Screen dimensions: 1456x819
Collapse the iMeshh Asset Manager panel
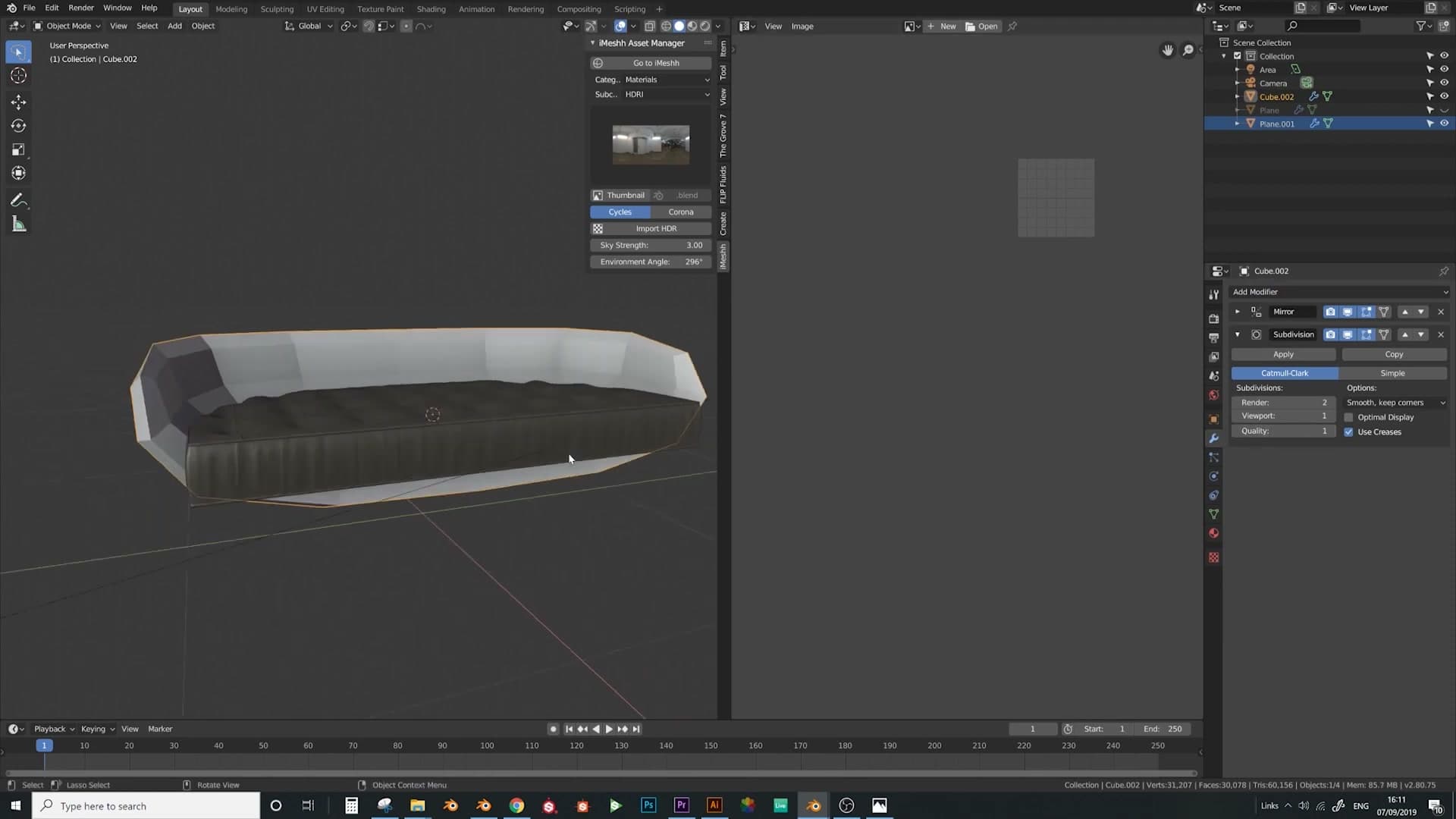593,43
